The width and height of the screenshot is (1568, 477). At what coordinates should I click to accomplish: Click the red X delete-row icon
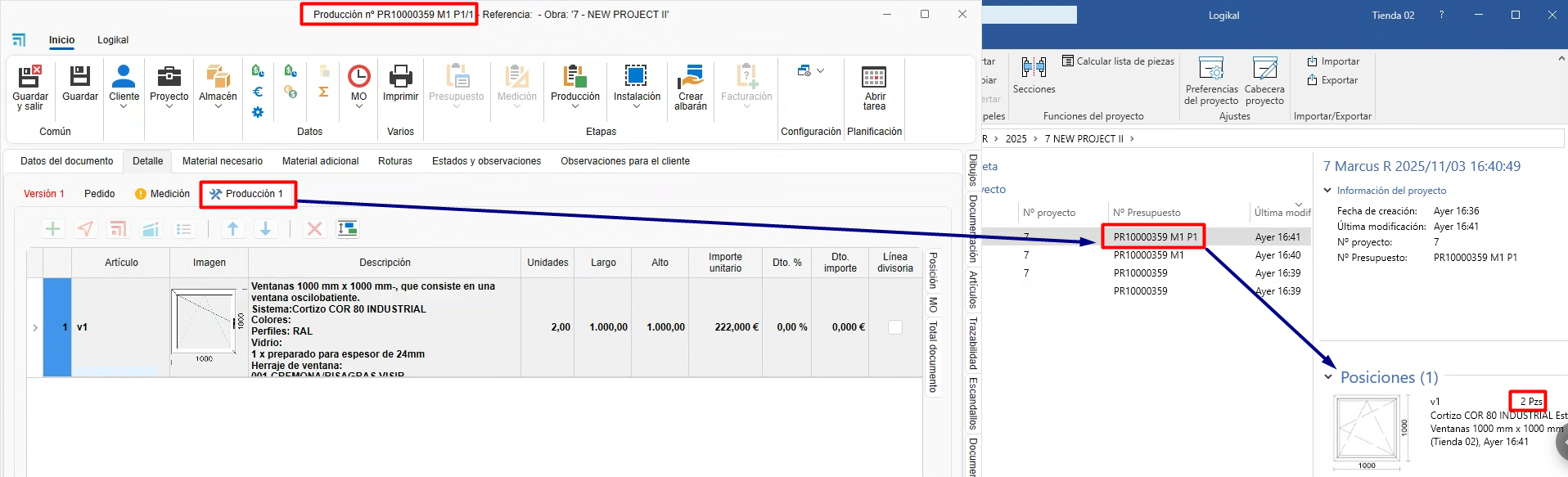314,229
